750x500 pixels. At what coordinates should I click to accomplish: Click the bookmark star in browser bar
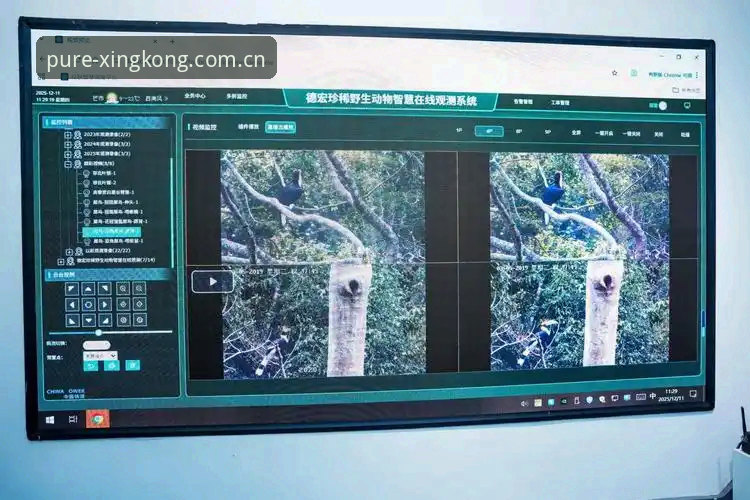pyautogui.click(x=615, y=73)
